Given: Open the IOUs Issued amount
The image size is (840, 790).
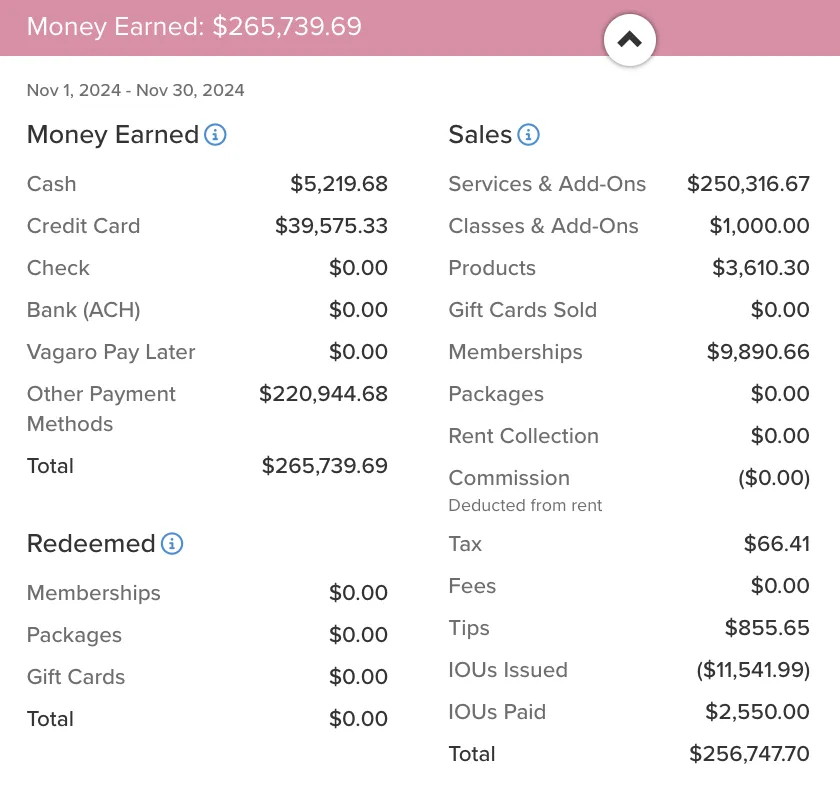Looking at the screenshot, I should tap(753, 669).
